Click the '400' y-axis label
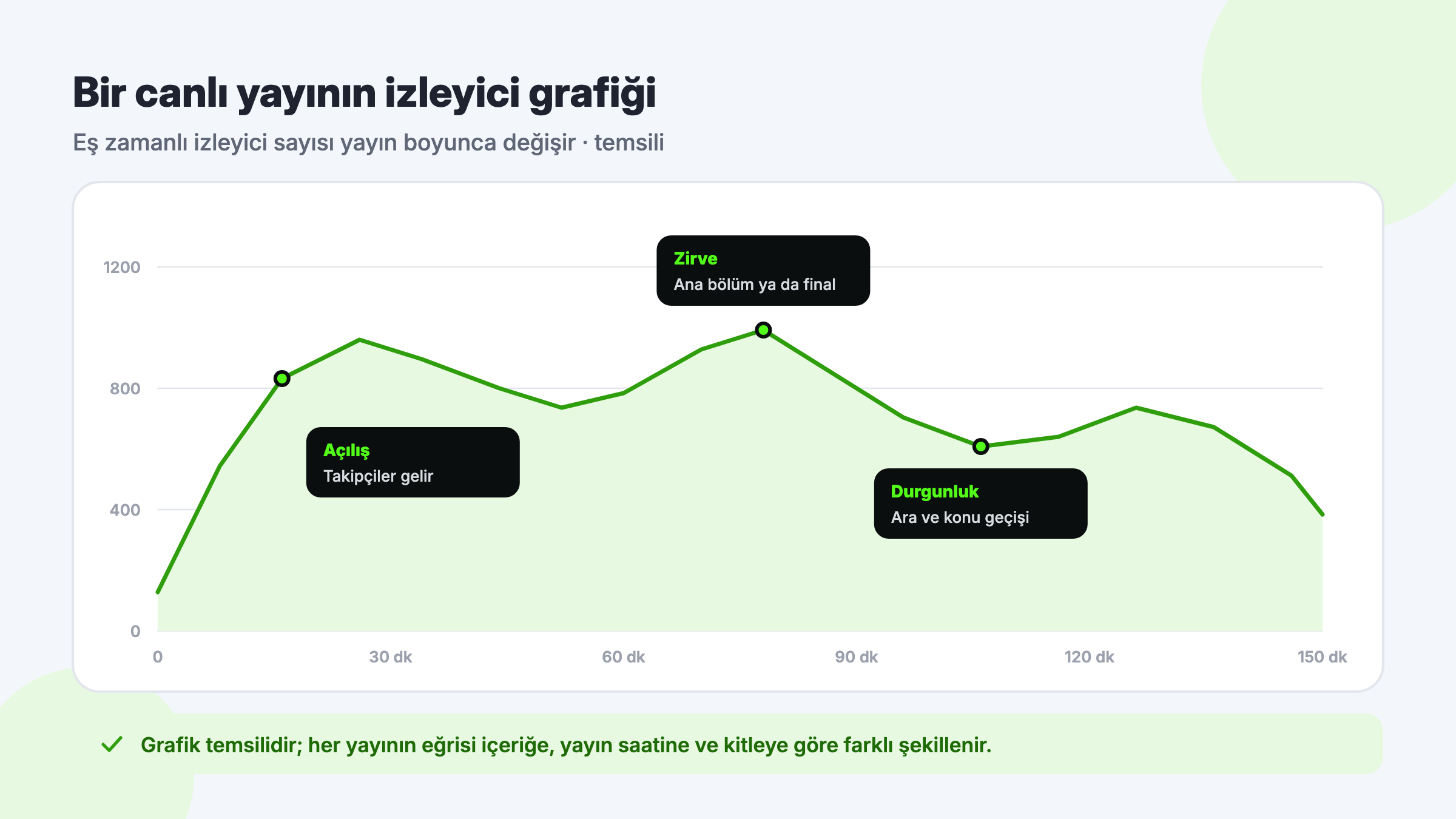Viewport: 1456px width, 819px height. coord(125,510)
